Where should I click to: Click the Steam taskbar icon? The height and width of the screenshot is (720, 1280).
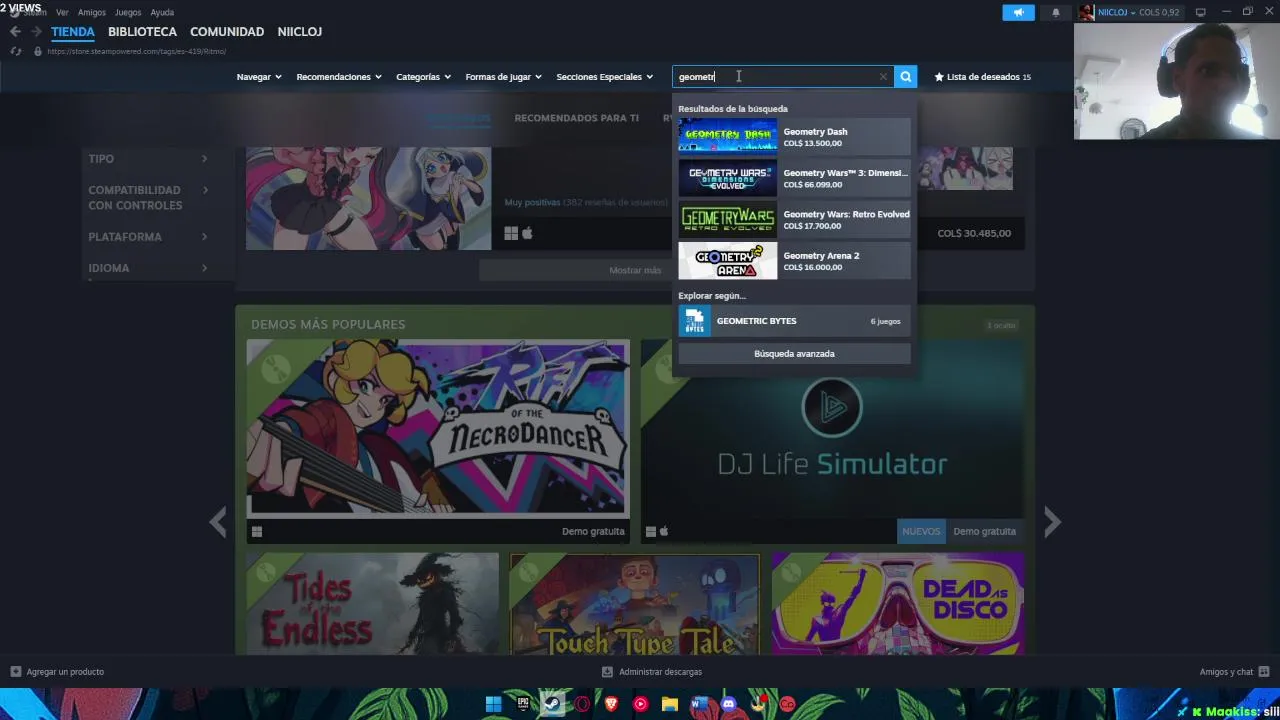[552, 704]
